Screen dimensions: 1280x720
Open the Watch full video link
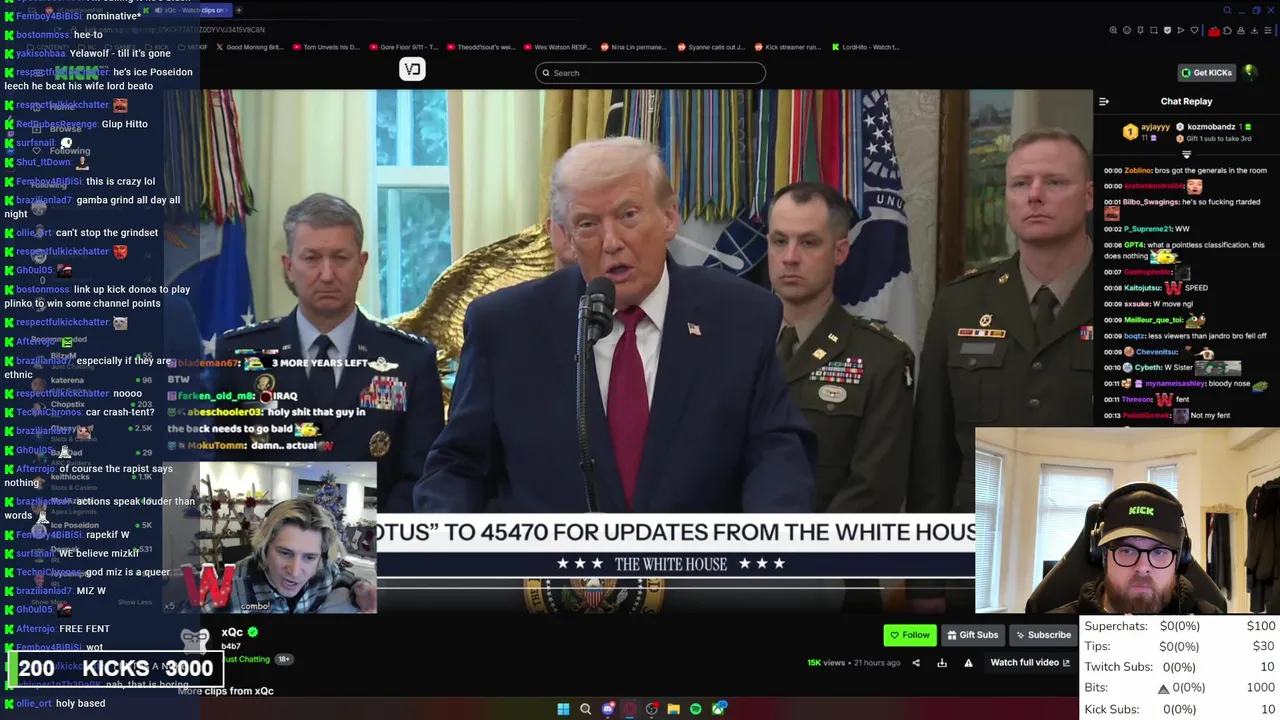click(x=1030, y=663)
